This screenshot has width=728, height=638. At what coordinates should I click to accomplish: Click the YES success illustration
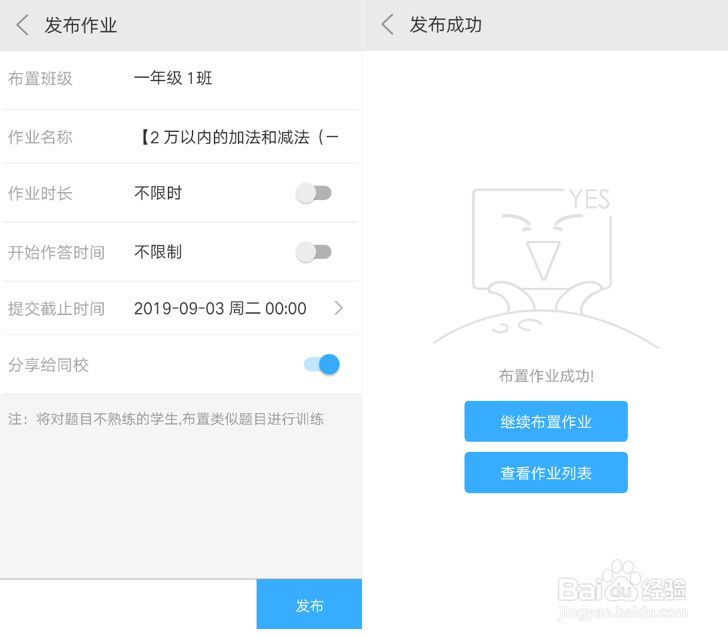tap(546, 267)
